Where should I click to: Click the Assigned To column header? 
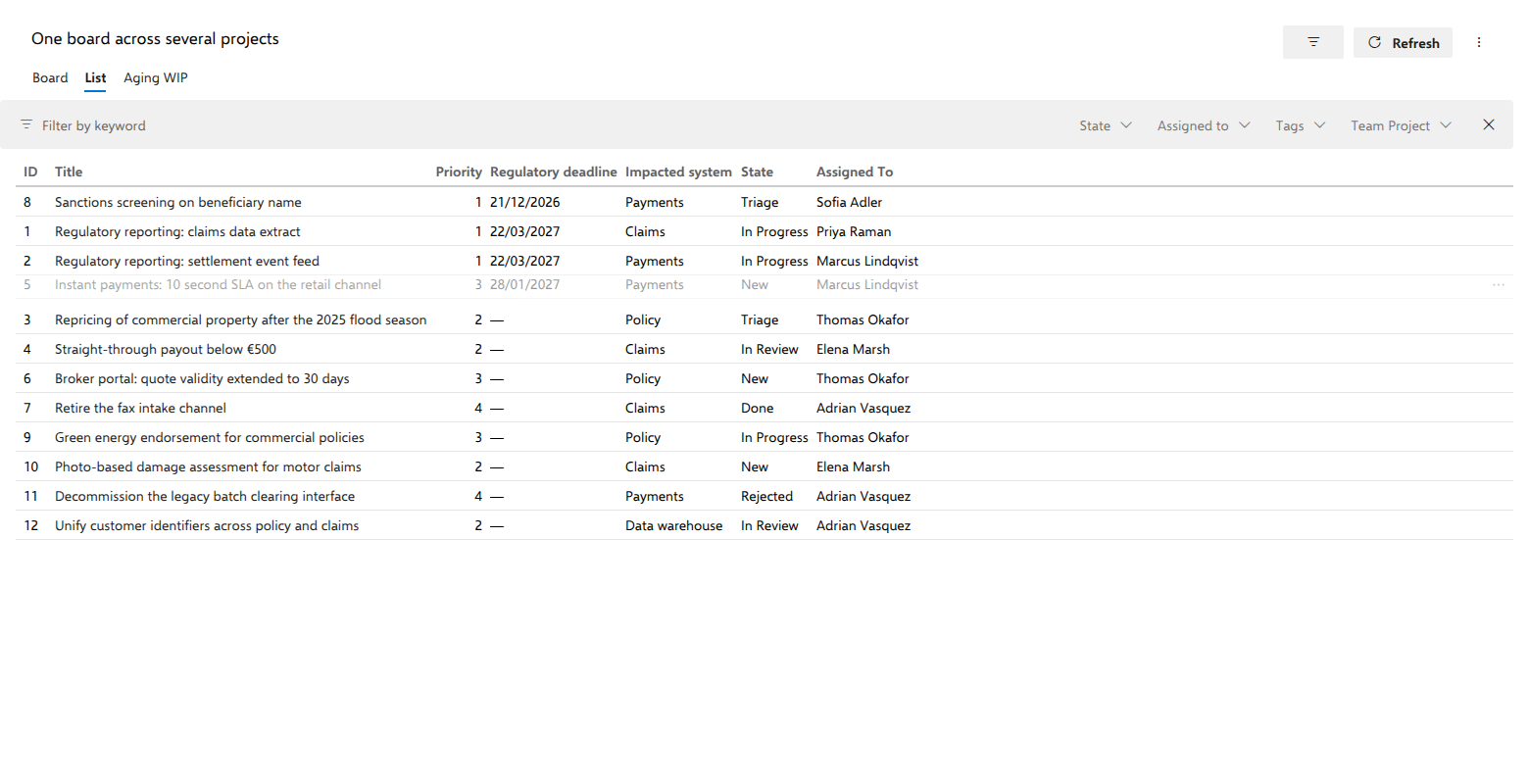tap(855, 171)
